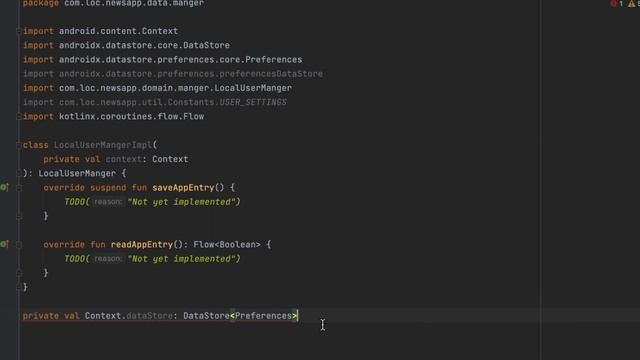Screen dimensions: 640x360
Task: Click the kotlinx.coroutines.flow.Flow import
Action: 131,117
